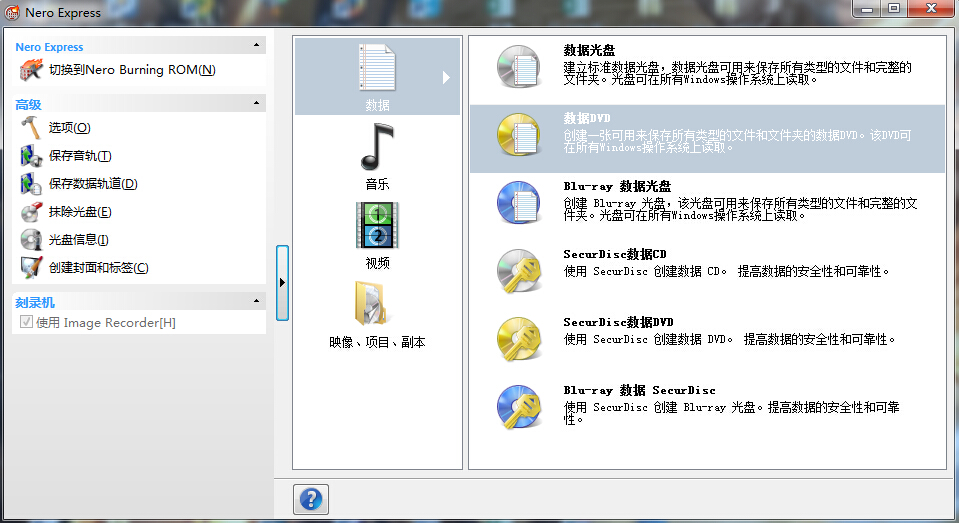959x523 pixels.
Task: Click the arrow beside the 数据 category
Action: 446,77
